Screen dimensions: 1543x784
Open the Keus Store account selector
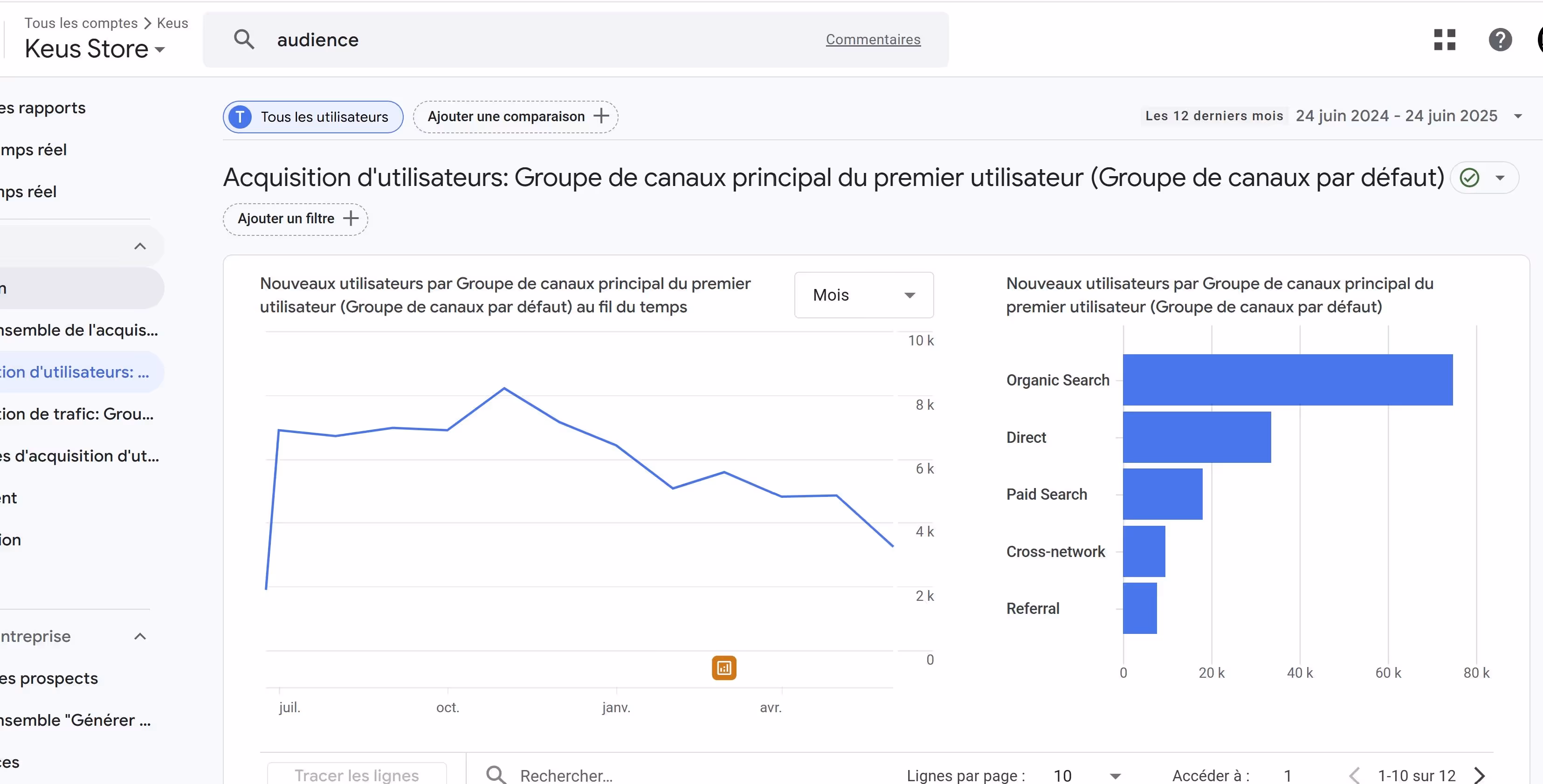pyautogui.click(x=95, y=49)
